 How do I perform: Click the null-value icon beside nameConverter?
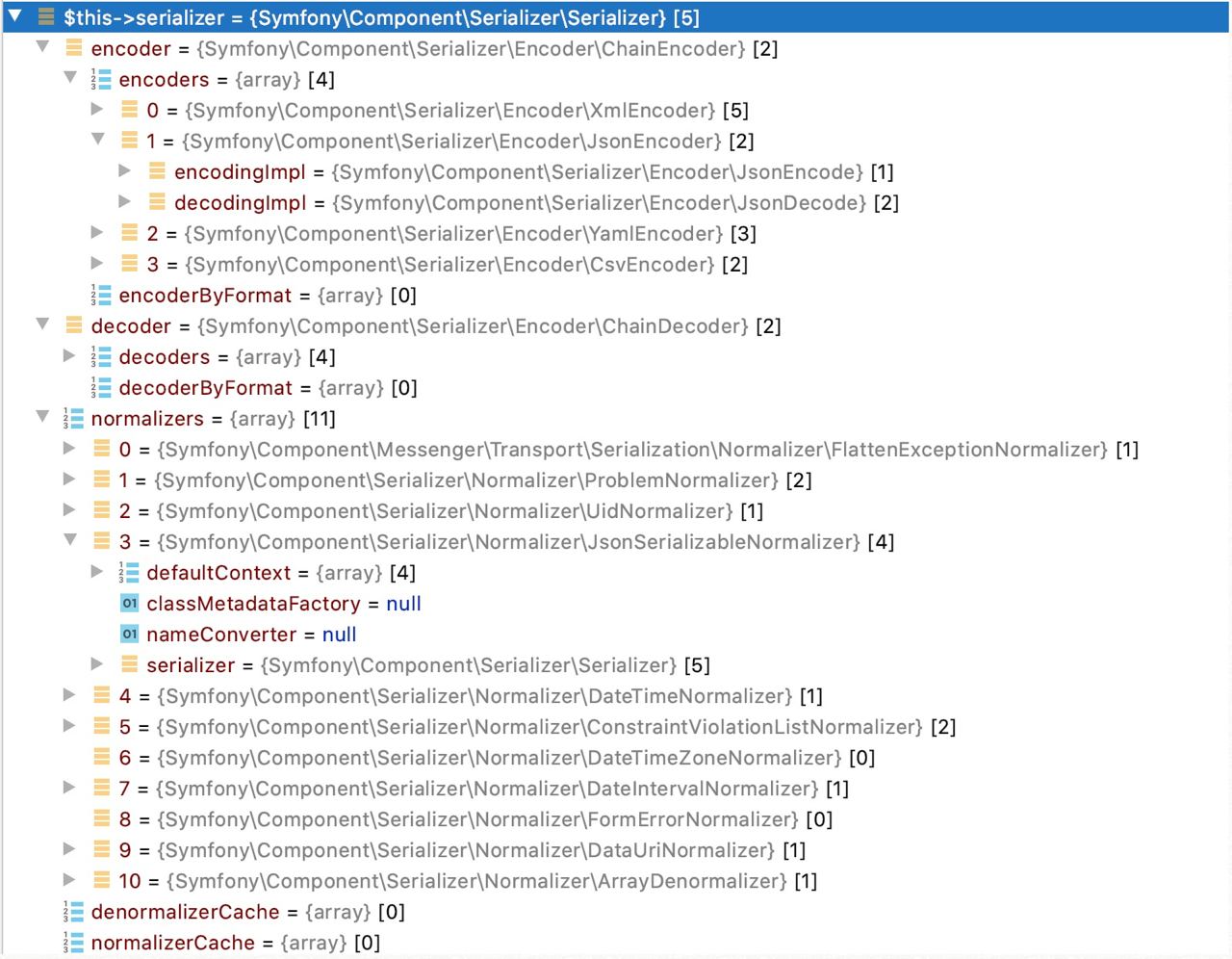pyautogui.click(x=130, y=634)
